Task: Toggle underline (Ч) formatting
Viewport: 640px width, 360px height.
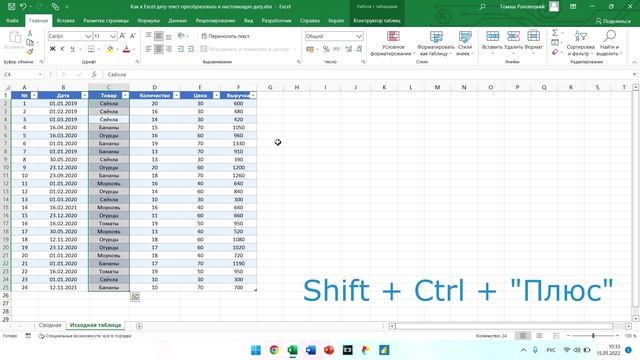Action: (72, 49)
